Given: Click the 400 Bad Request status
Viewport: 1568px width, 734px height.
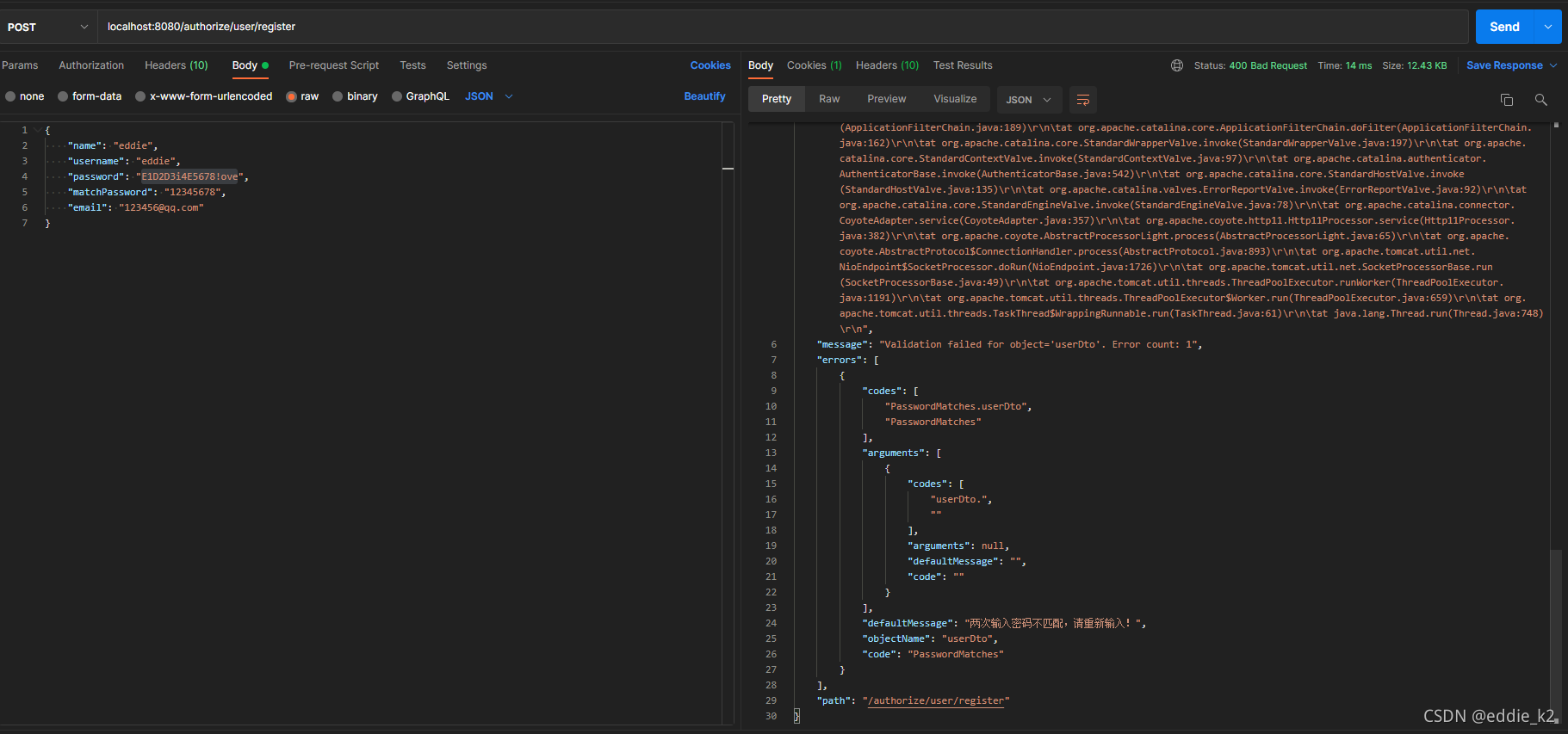Looking at the screenshot, I should click(x=1267, y=65).
